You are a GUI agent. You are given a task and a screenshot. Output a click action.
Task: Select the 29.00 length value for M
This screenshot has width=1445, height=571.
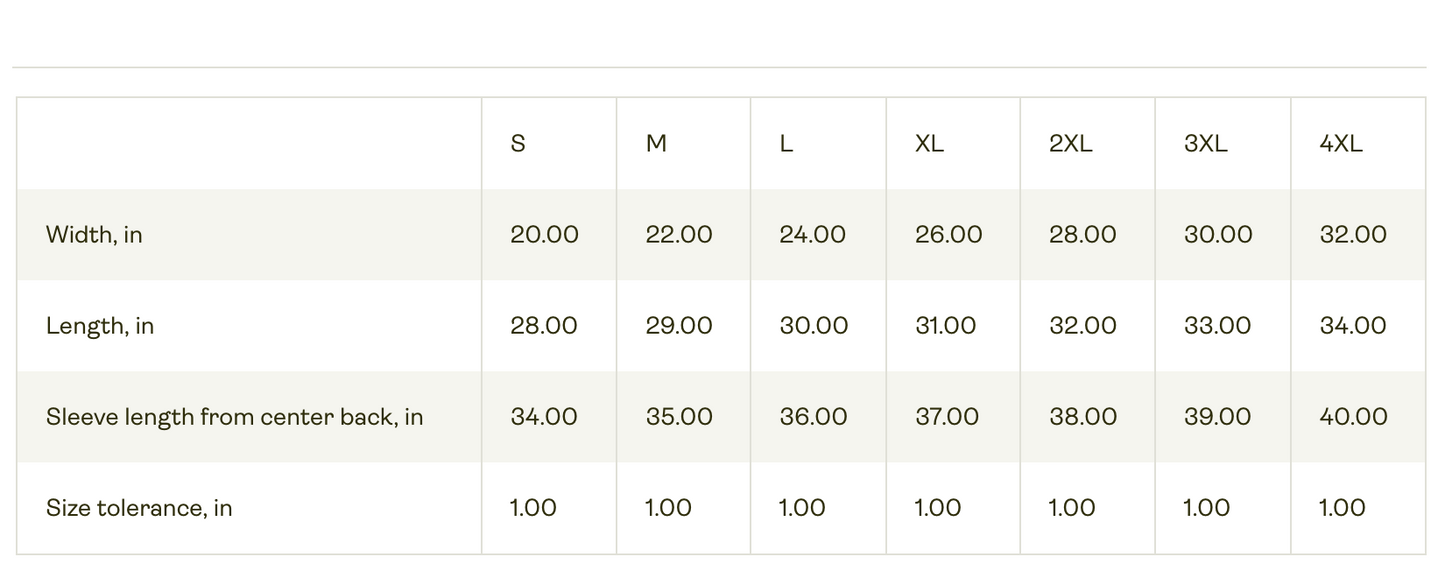coord(679,326)
